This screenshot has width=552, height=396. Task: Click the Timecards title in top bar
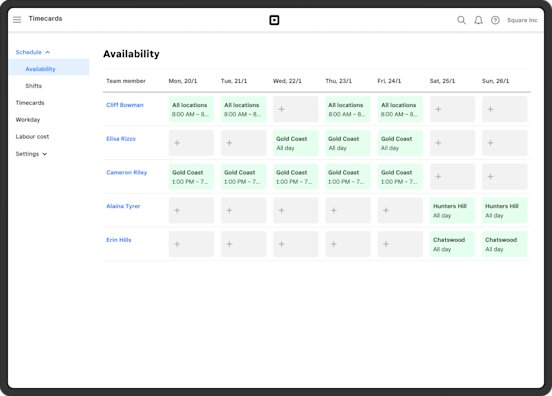point(45,18)
